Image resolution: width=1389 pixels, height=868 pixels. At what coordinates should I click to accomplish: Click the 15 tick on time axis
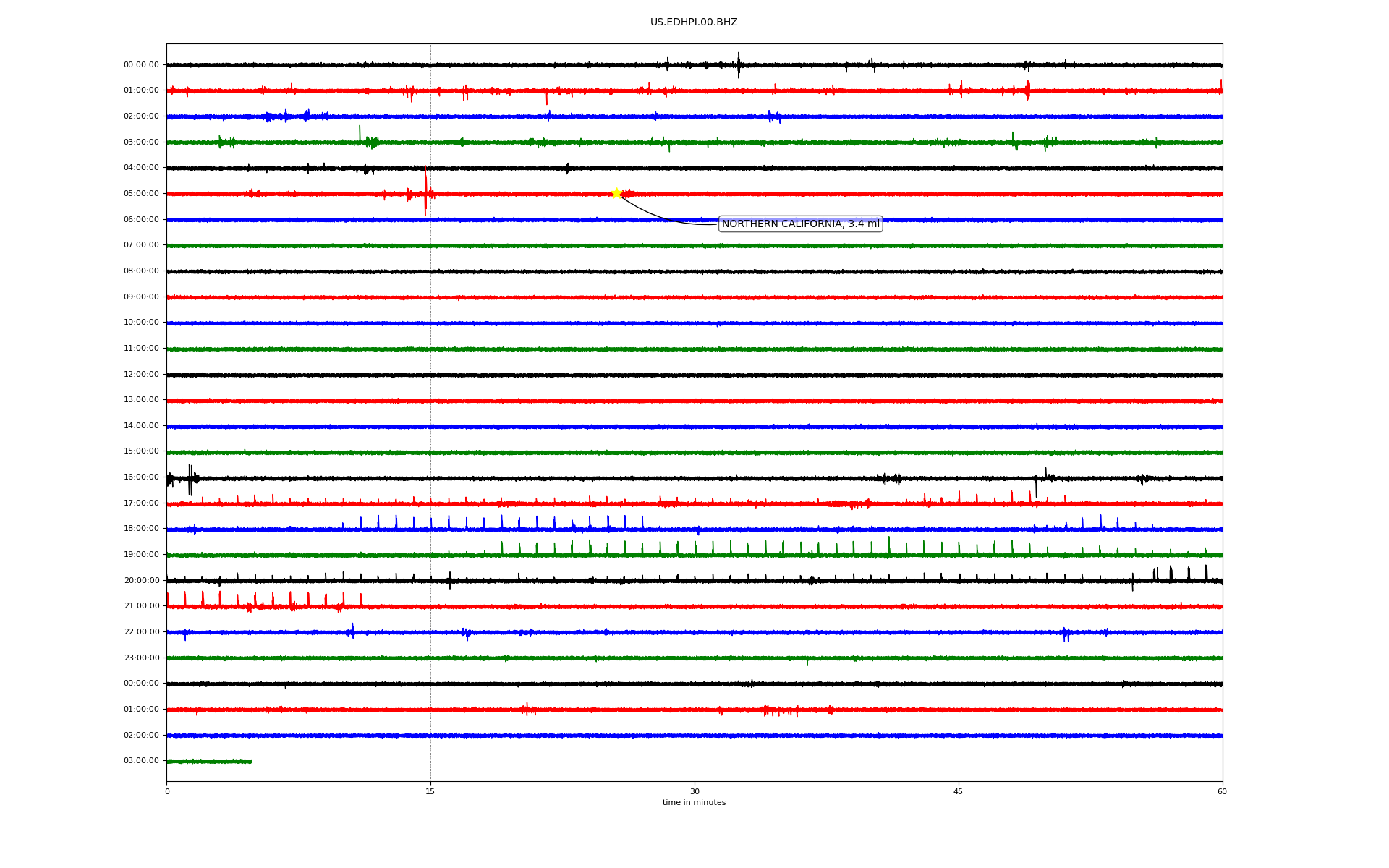click(430, 791)
